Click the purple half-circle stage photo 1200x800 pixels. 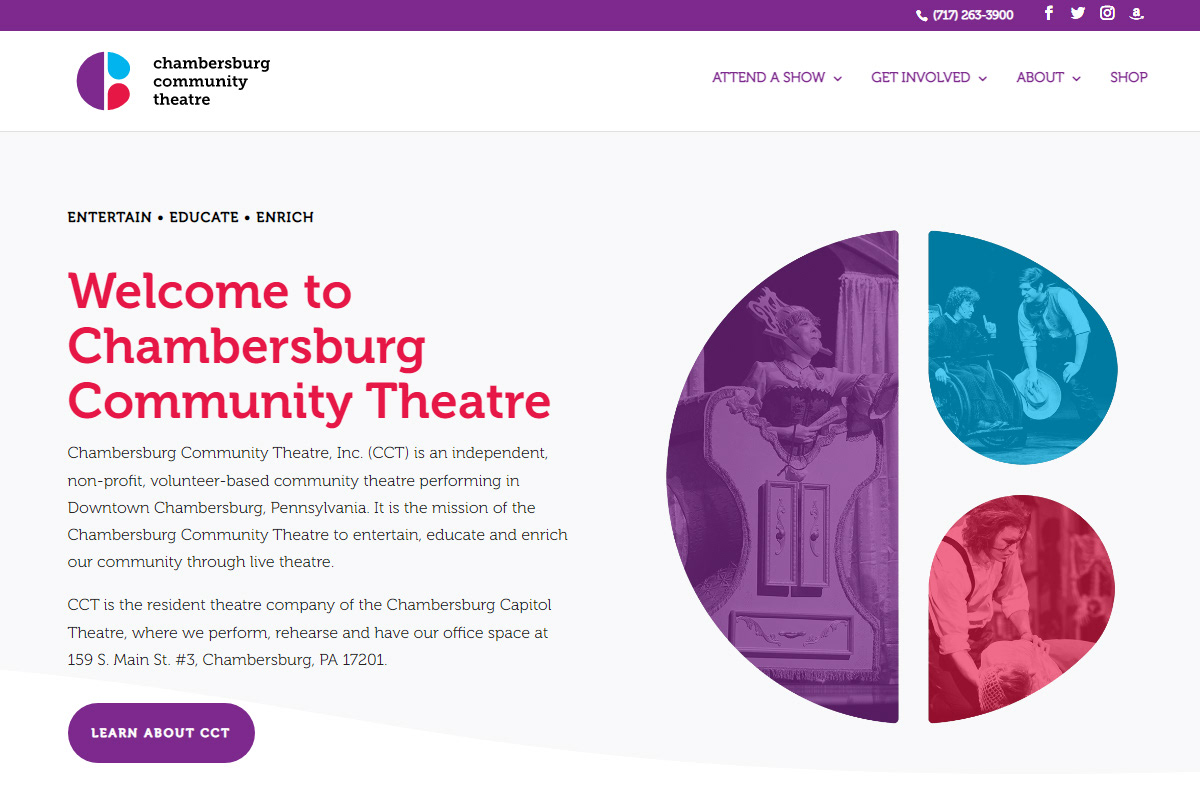[783, 477]
